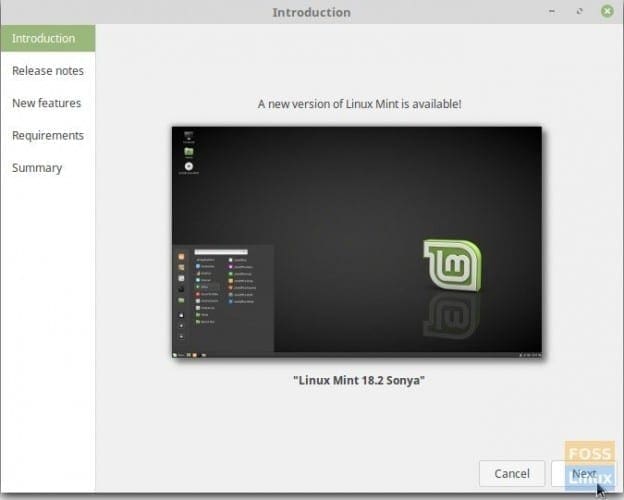Open the Release notes section
The image size is (624, 500).
[48, 70]
